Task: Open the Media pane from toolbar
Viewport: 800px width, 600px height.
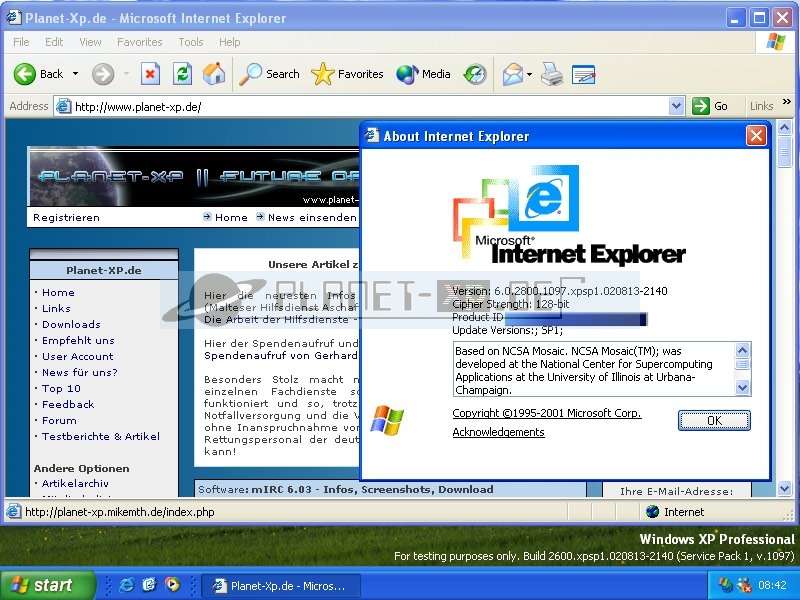Action: [423, 74]
